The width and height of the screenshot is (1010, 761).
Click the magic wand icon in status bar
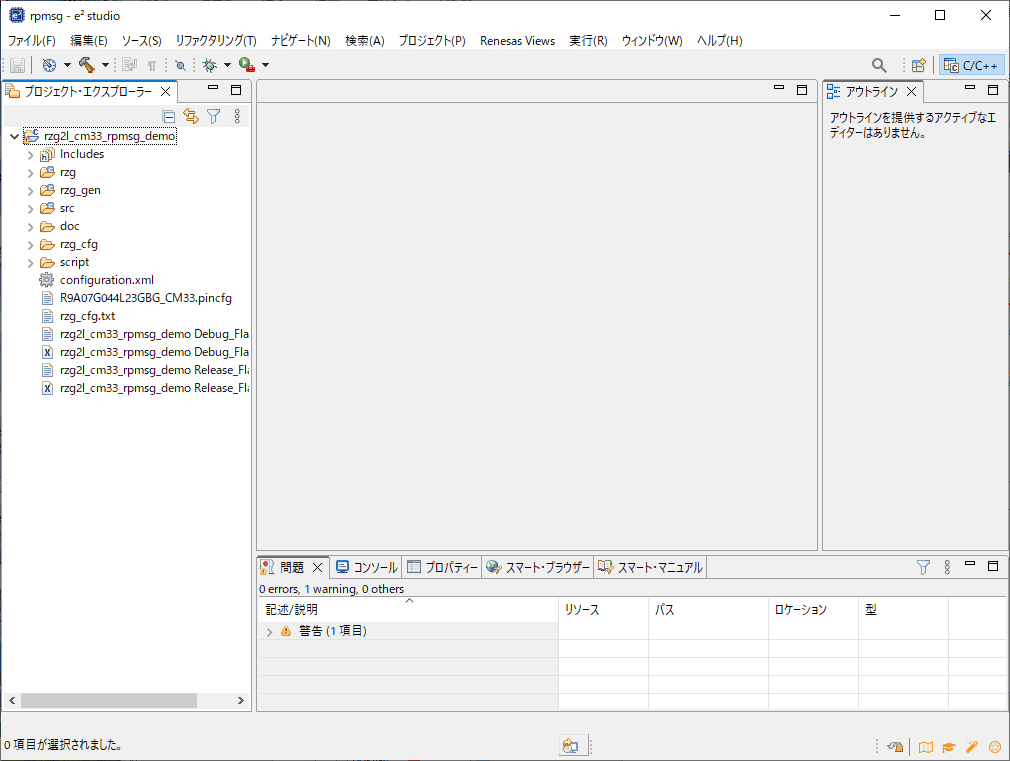(972, 747)
